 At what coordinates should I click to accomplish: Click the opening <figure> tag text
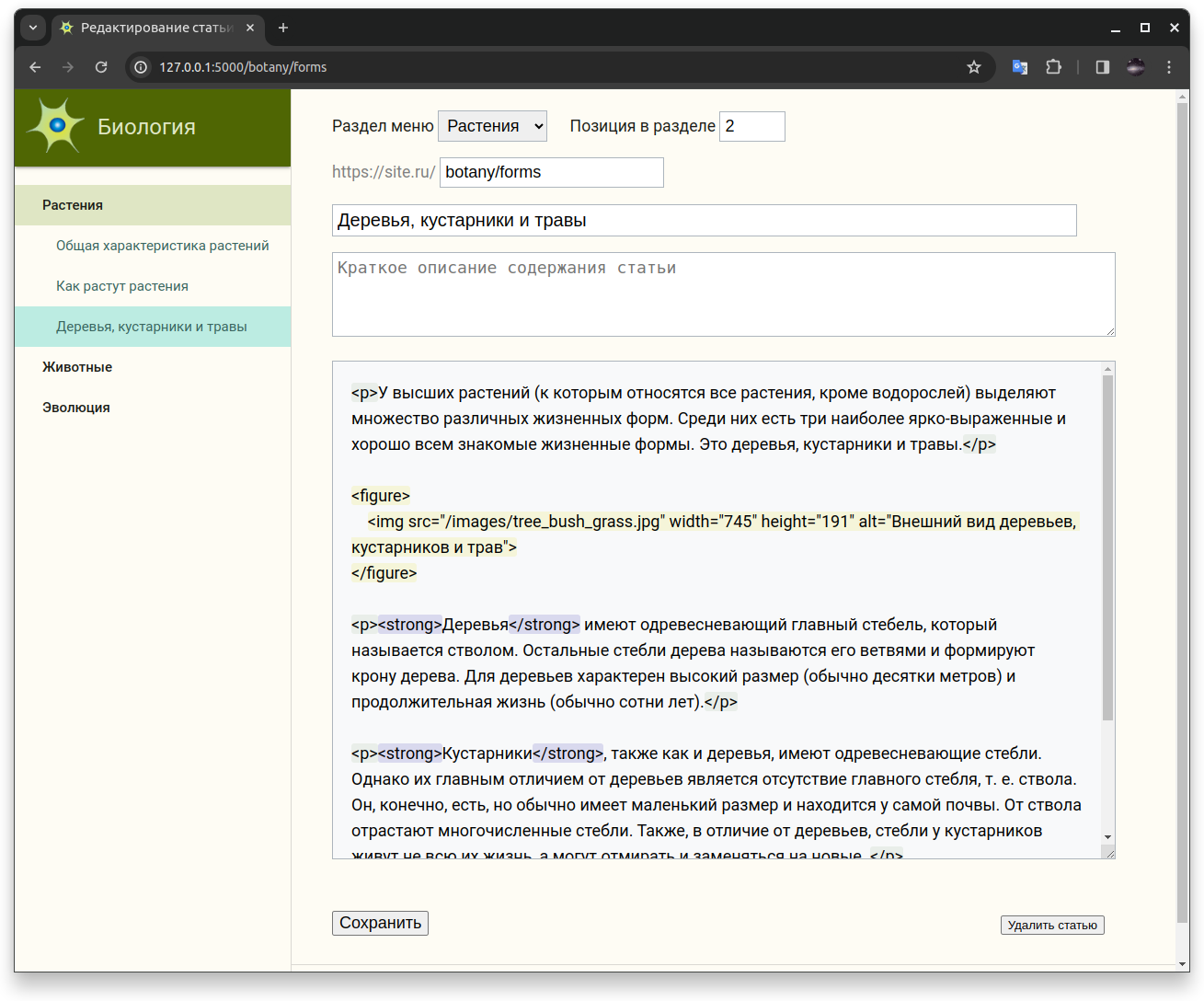[381, 496]
